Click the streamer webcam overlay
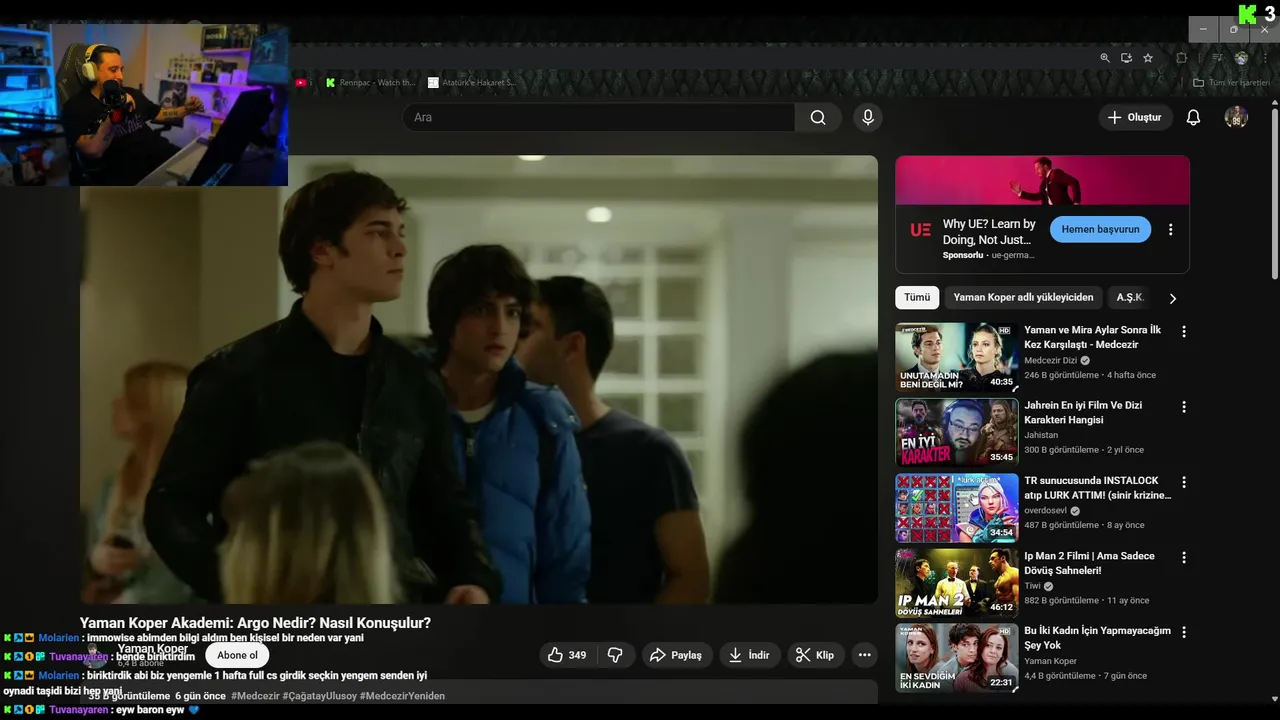The height and width of the screenshot is (720, 1280). click(144, 105)
